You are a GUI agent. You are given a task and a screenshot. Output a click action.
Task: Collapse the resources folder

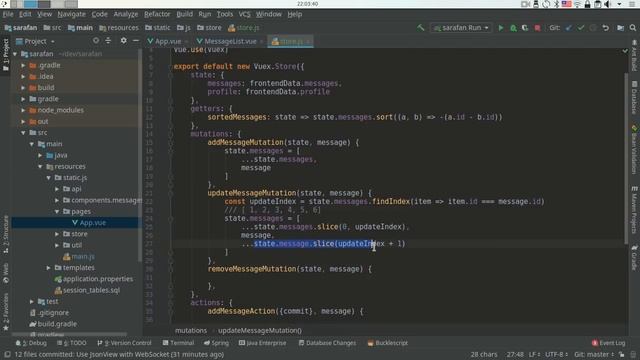tap(40, 167)
